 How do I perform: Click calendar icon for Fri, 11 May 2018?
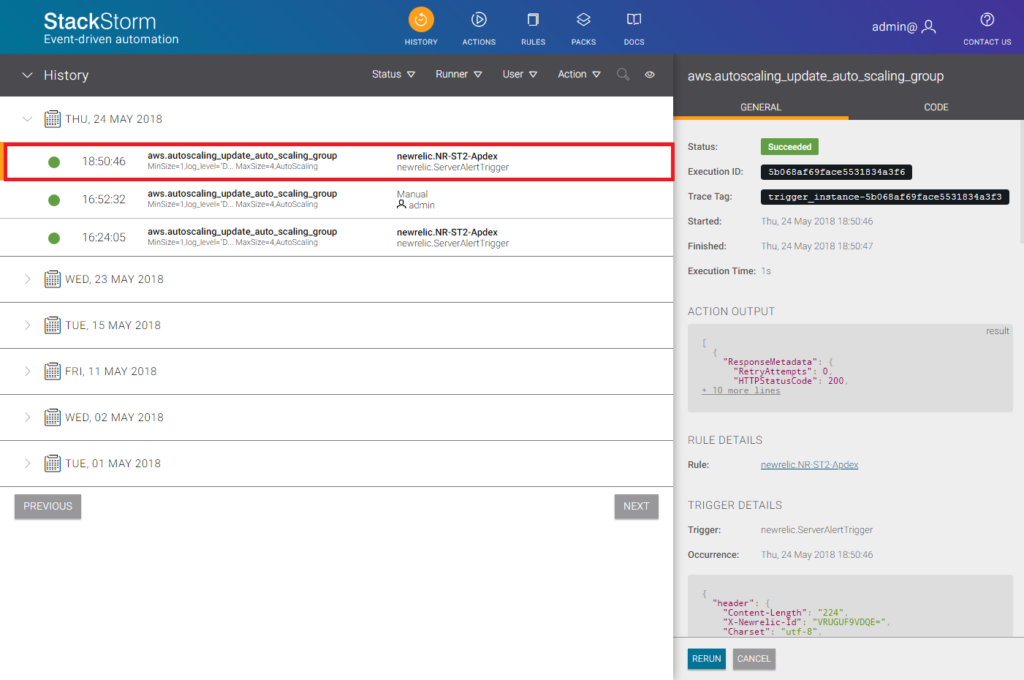(52, 371)
